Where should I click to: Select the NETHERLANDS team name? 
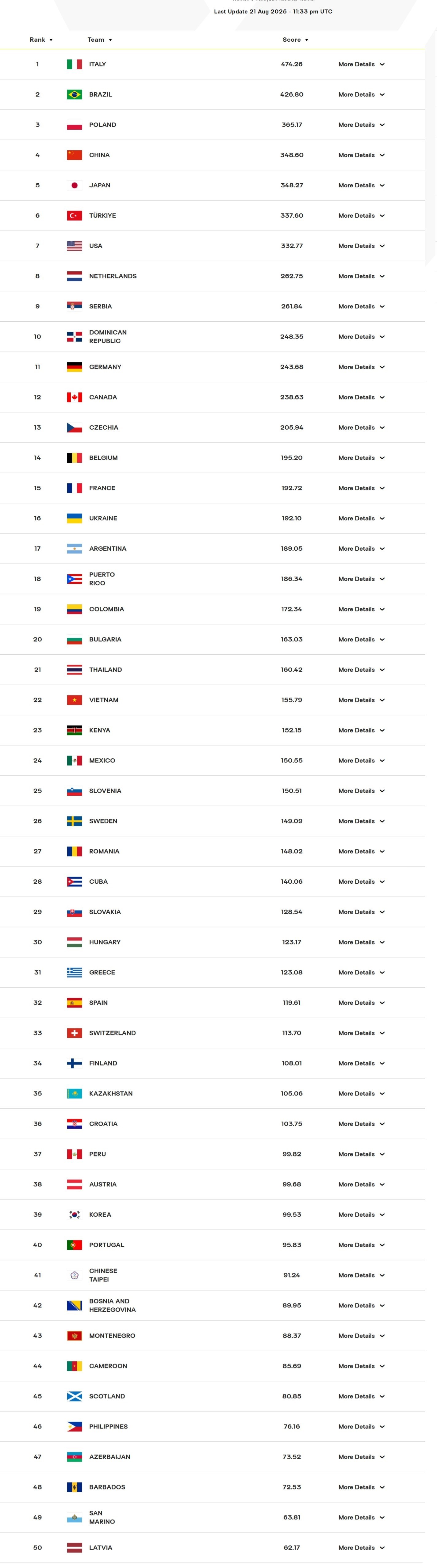[x=113, y=276]
